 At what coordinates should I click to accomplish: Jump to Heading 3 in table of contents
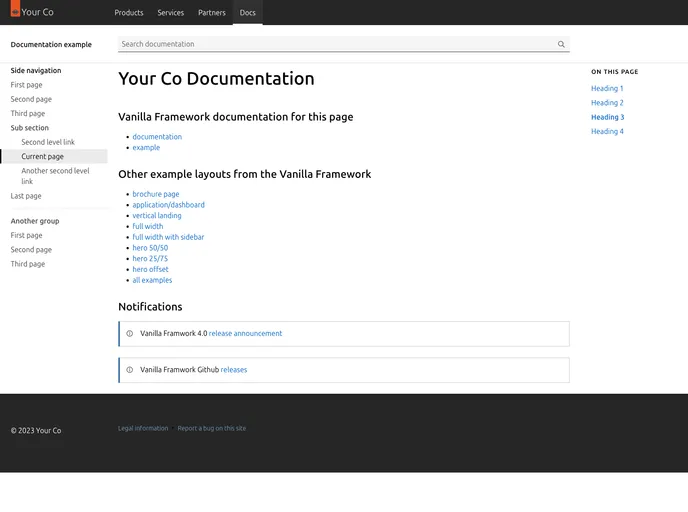[607, 117]
